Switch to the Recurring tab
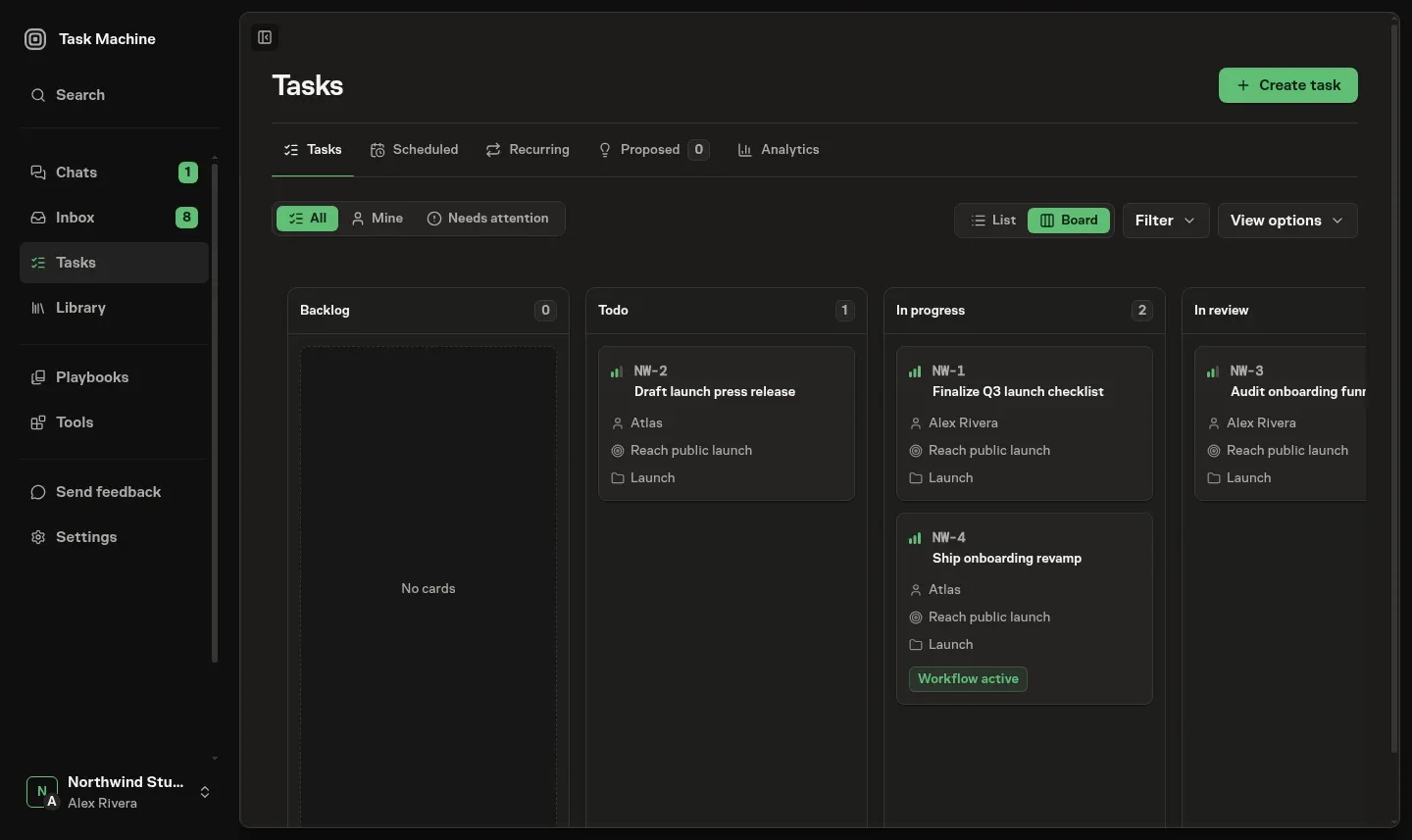This screenshot has width=1412, height=840. tap(528, 150)
